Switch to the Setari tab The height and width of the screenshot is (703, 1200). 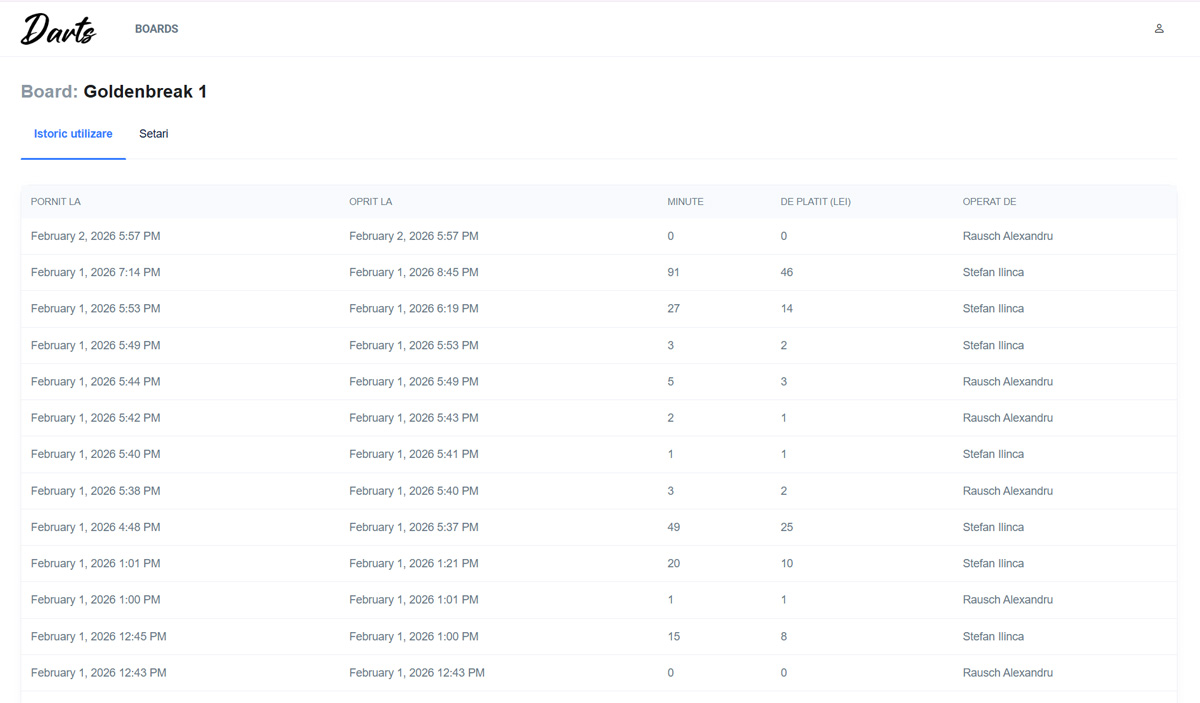(153, 134)
